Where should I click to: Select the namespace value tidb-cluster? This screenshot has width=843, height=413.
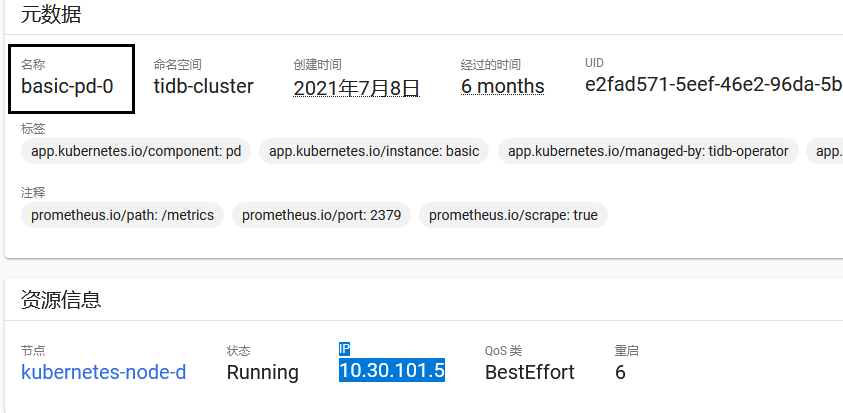203,86
